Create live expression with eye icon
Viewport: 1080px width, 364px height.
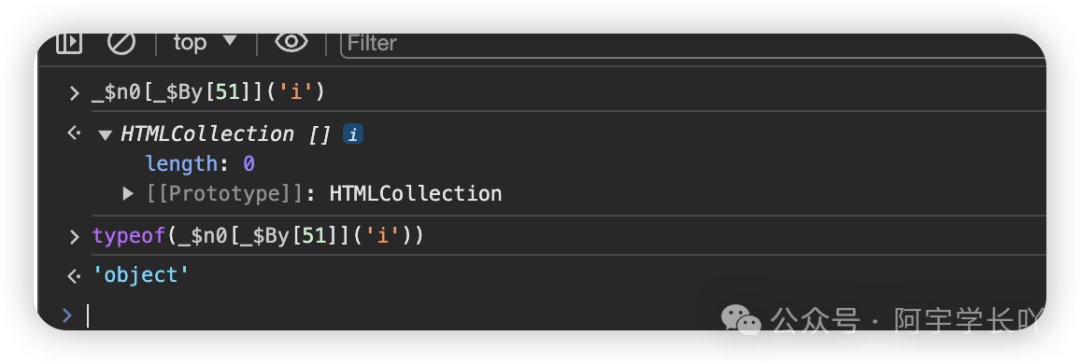click(x=291, y=42)
